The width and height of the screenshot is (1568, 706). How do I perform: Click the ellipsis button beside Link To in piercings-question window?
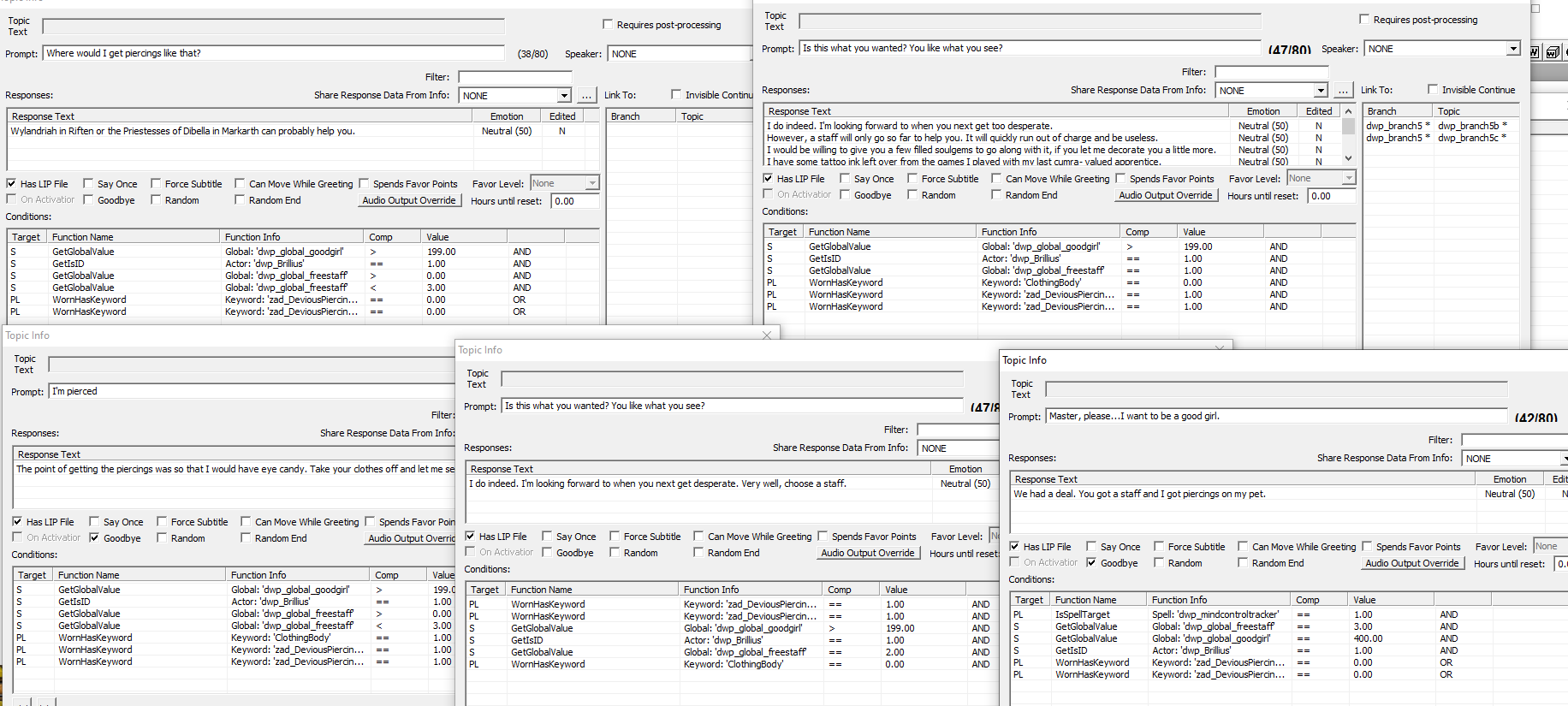pyautogui.click(x=586, y=96)
